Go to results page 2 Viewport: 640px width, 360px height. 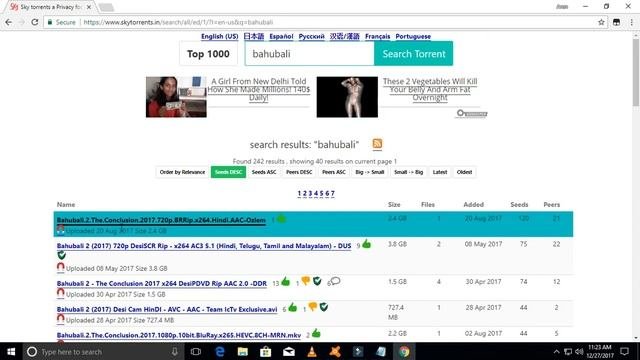304,193
